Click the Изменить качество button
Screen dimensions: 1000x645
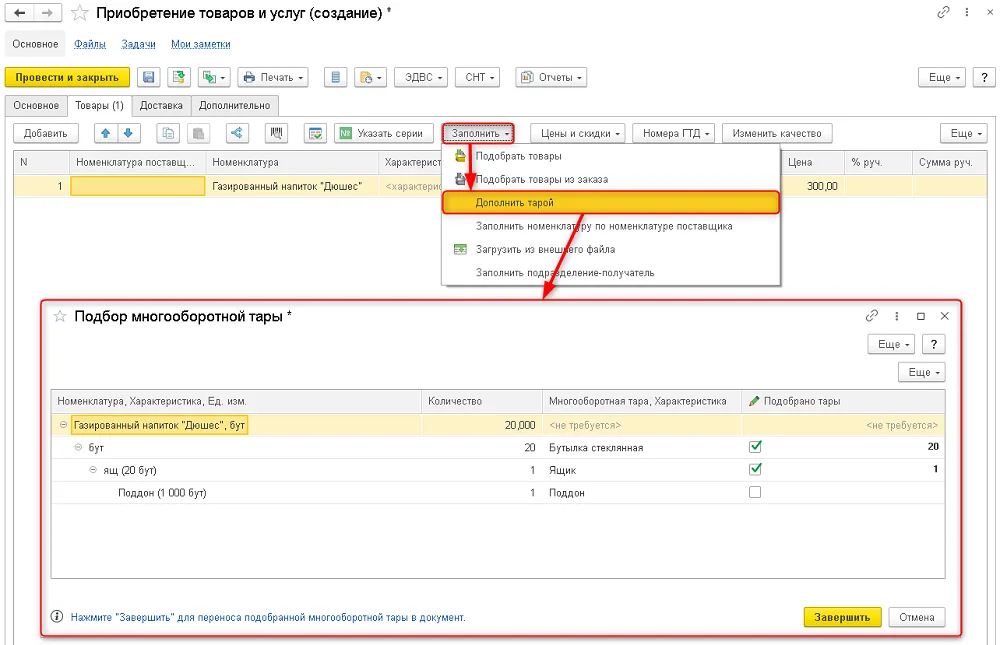tap(777, 133)
